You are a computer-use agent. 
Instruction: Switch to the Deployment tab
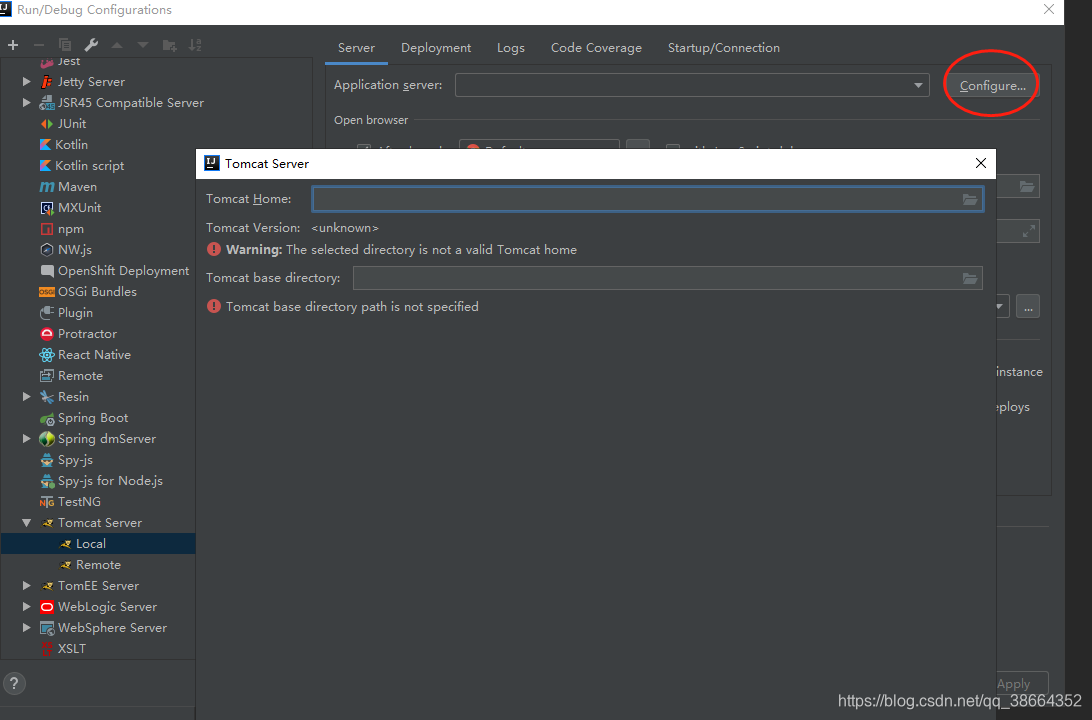pos(436,48)
